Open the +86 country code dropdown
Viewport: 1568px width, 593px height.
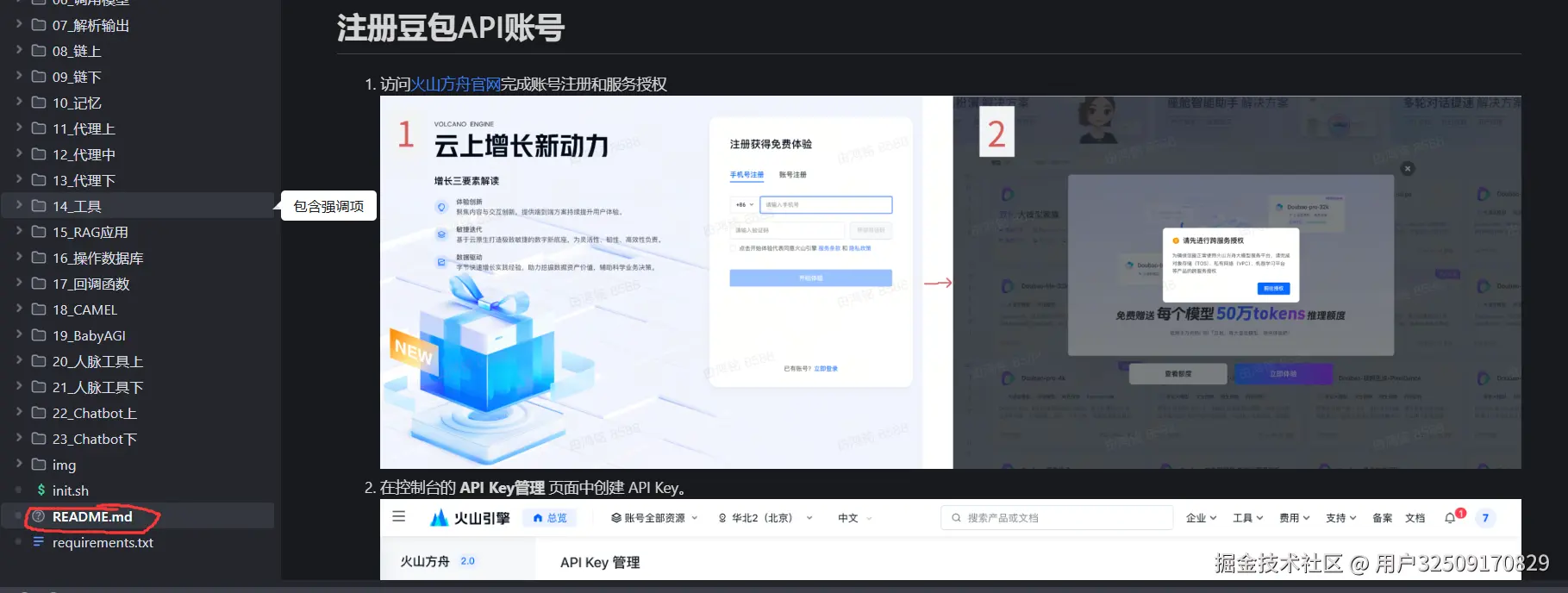pos(744,205)
